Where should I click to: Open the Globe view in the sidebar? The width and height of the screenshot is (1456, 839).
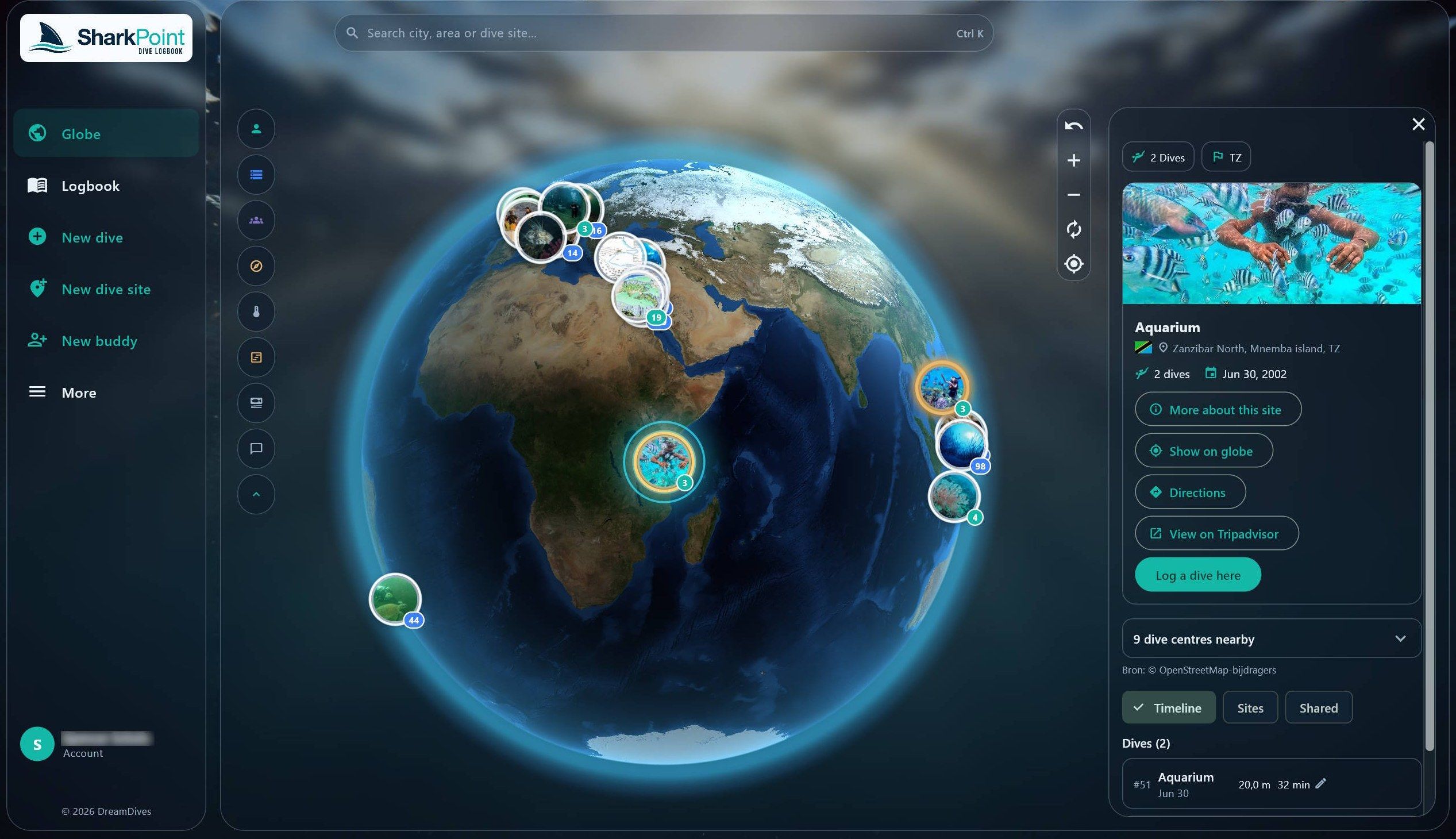[106, 133]
